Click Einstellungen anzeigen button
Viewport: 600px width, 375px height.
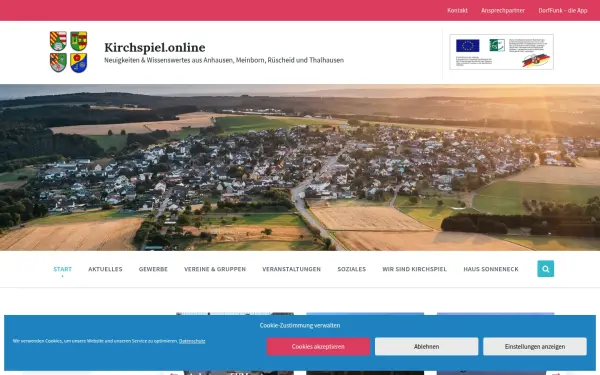[x=535, y=346]
